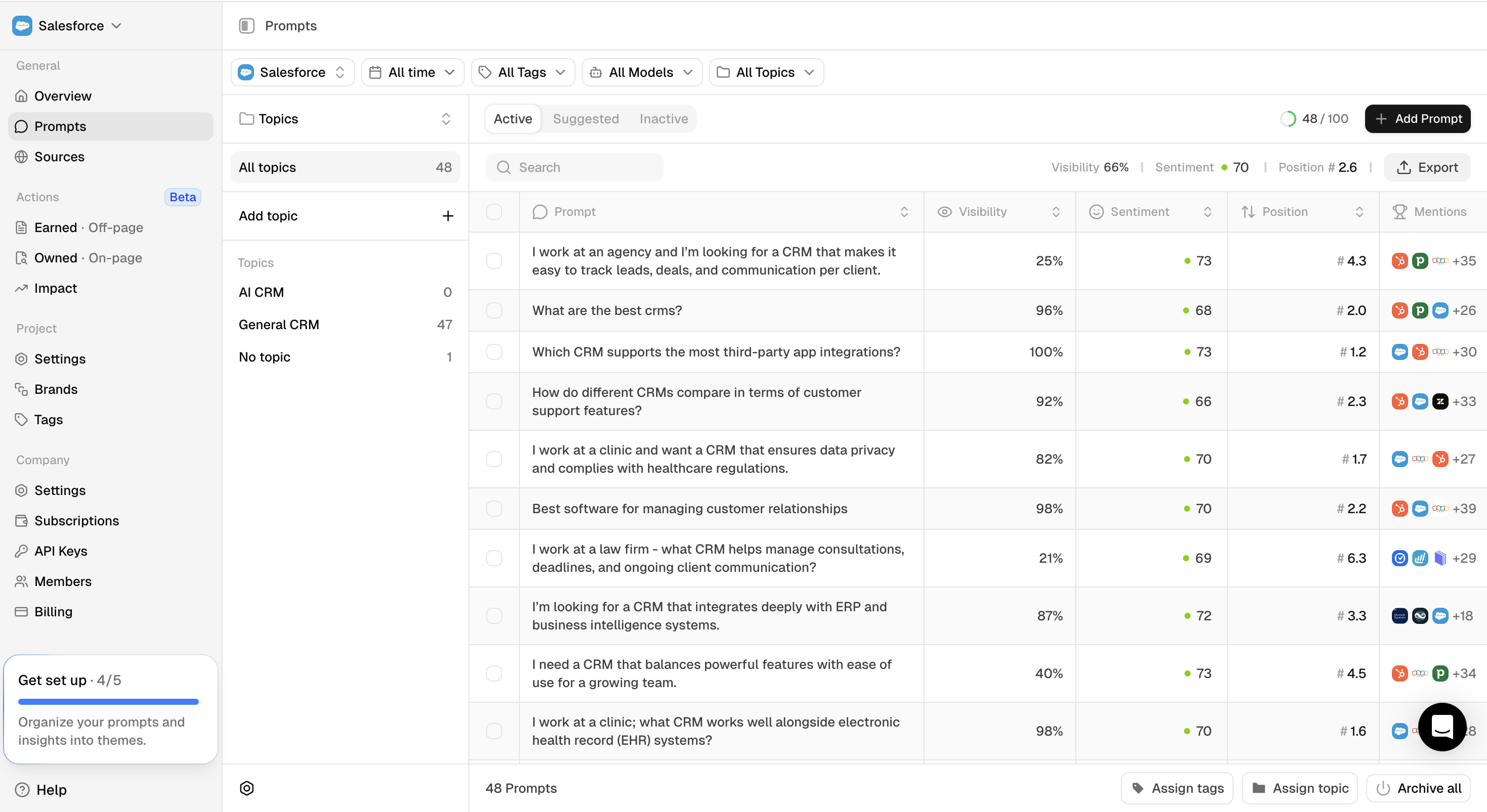
Task: Open Sources from the sidebar
Action: 59,157
